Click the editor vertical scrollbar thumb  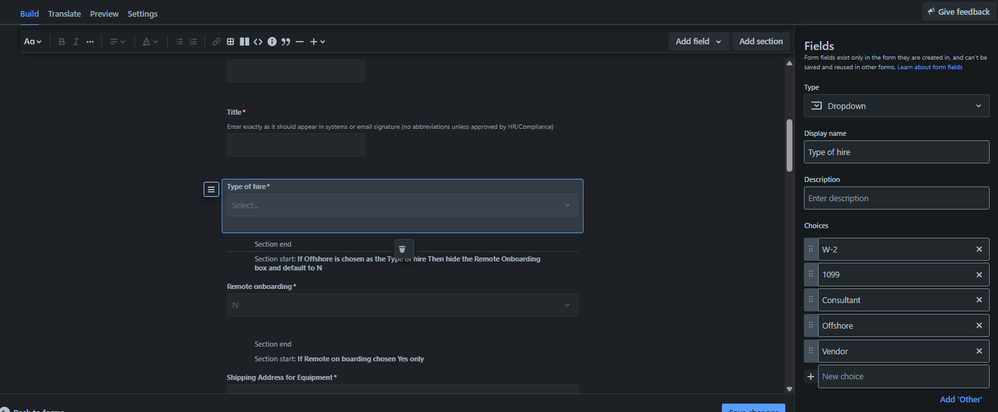pyautogui.click(x=789, y=145)
